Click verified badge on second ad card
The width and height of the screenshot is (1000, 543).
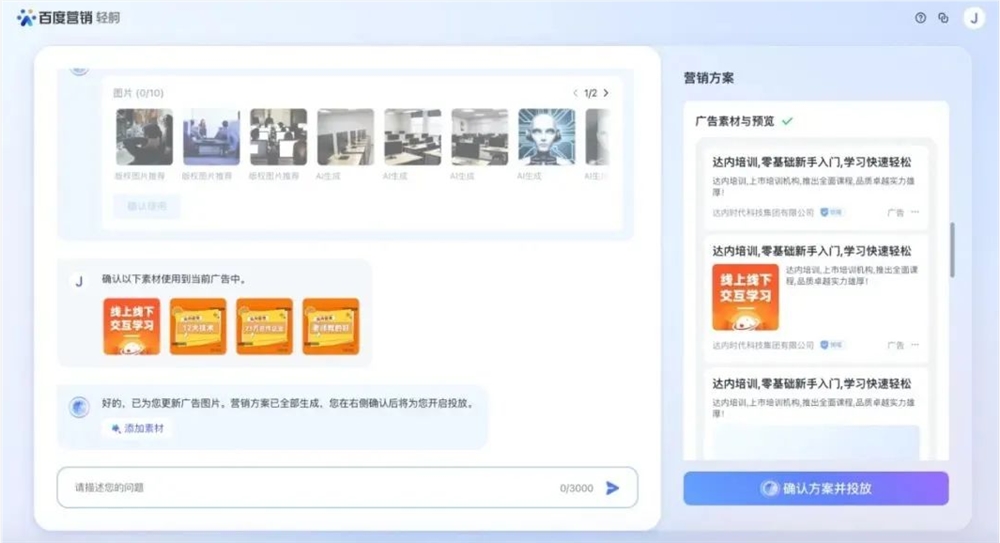pyautogui.click(x=832, y=345)
